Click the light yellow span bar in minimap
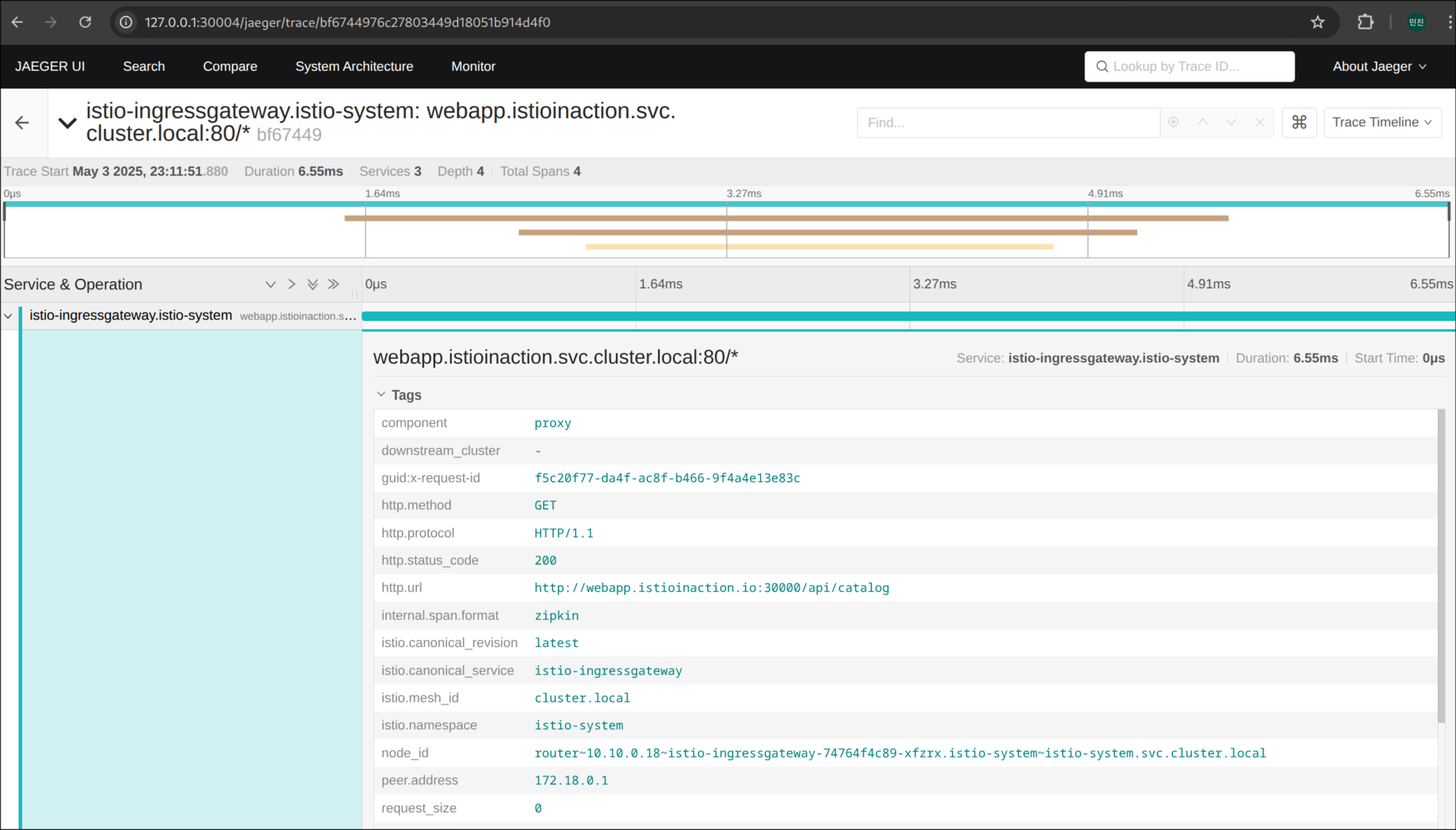The image size is (1456, 830). [x=820, y=247]
